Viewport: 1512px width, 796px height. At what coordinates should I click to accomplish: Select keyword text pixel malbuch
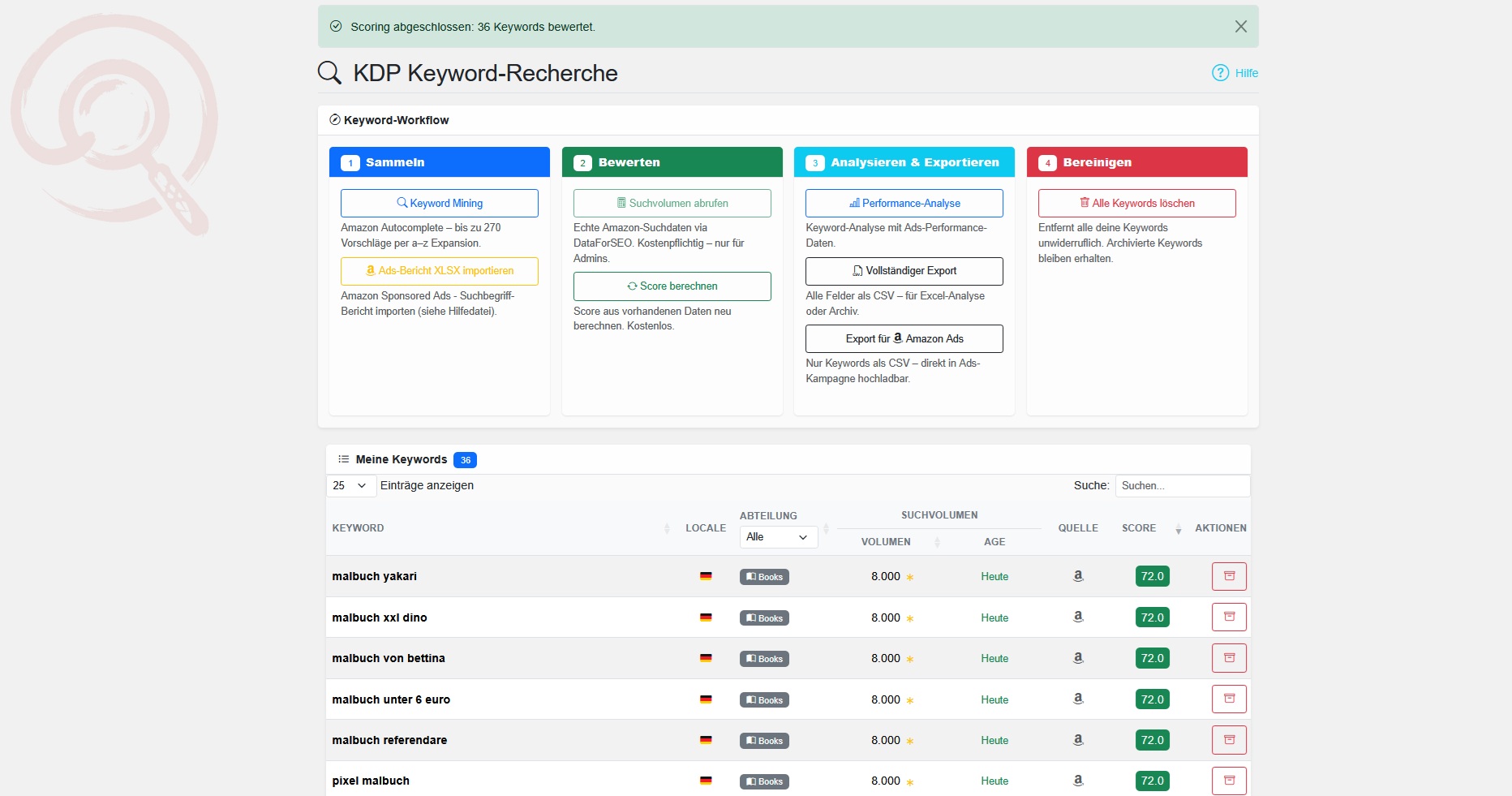(x=371, y=781)
